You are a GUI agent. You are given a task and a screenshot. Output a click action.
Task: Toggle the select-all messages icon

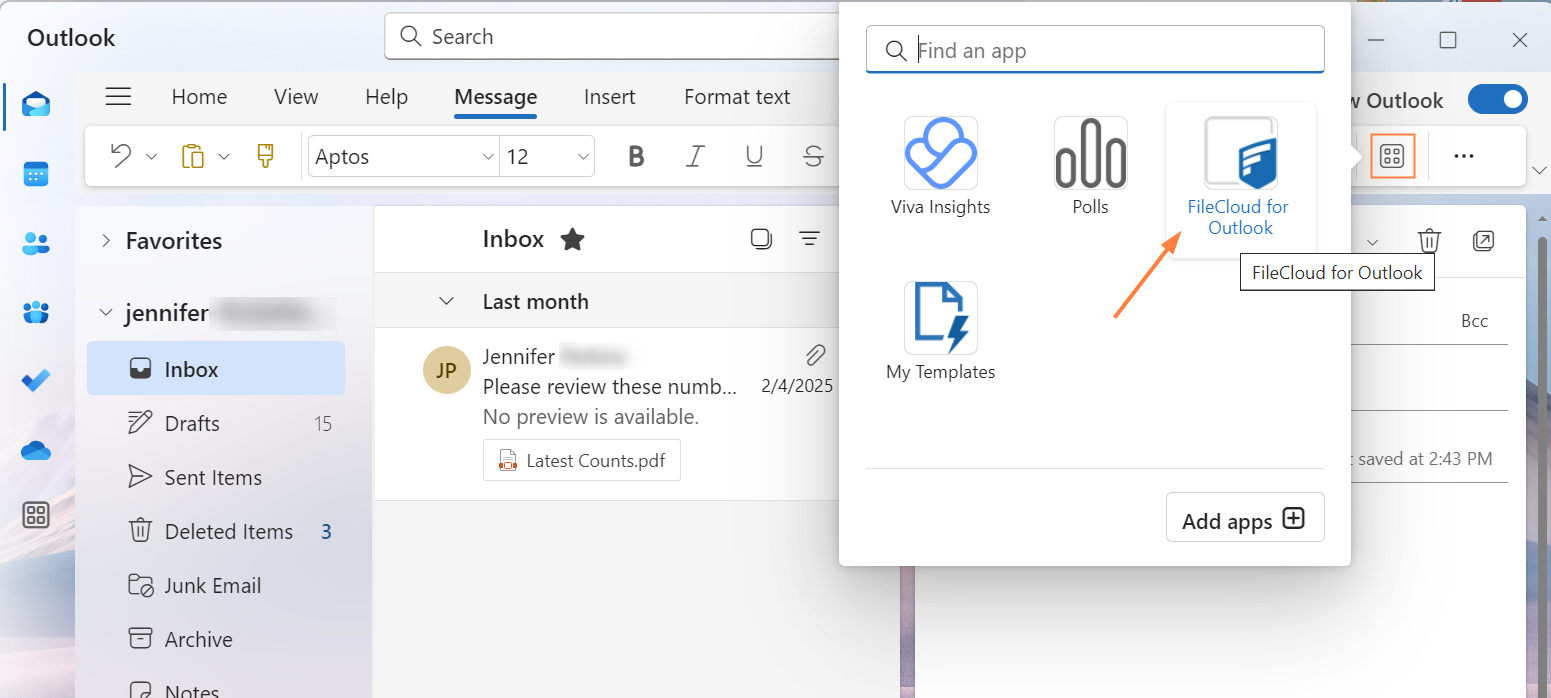pyautogui.click(x=761, y=239)
